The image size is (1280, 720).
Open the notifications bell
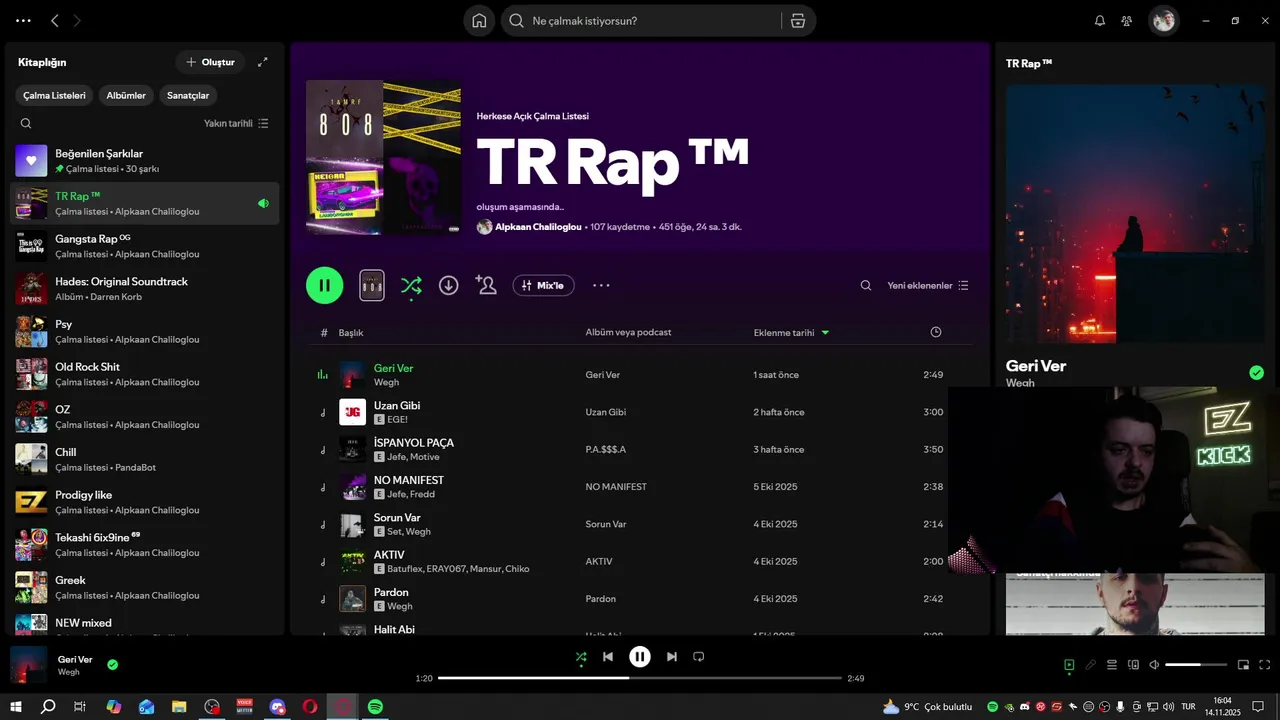click(x=1100, y=21)
